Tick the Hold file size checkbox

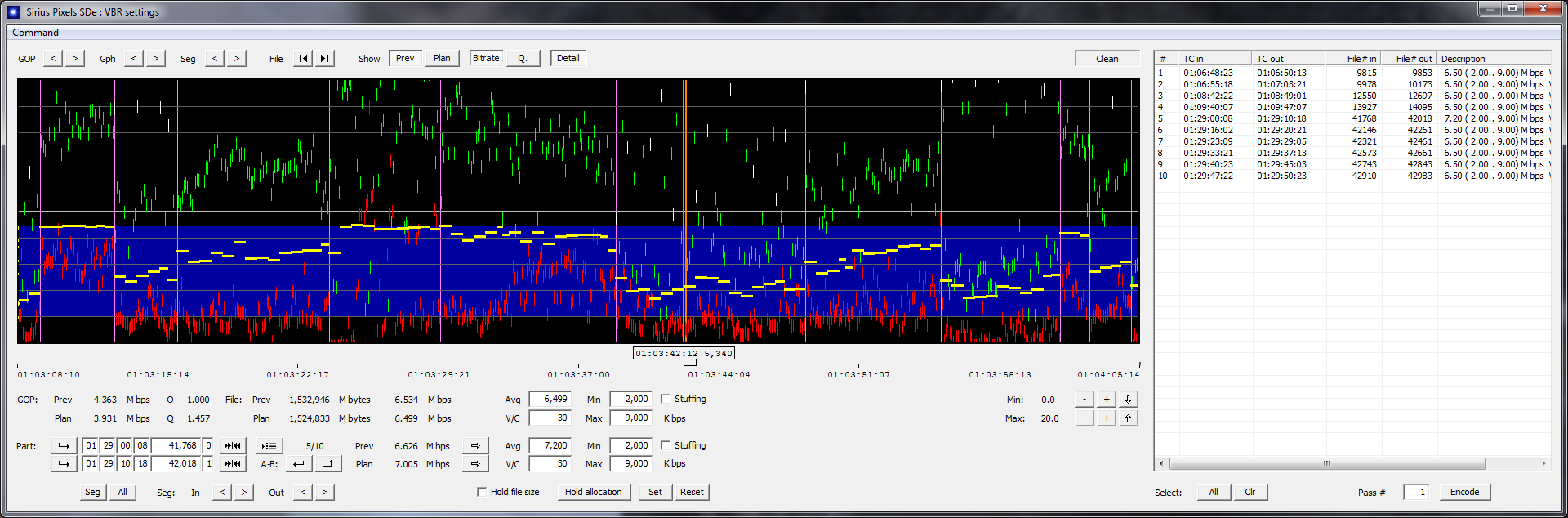pos(482,492)
